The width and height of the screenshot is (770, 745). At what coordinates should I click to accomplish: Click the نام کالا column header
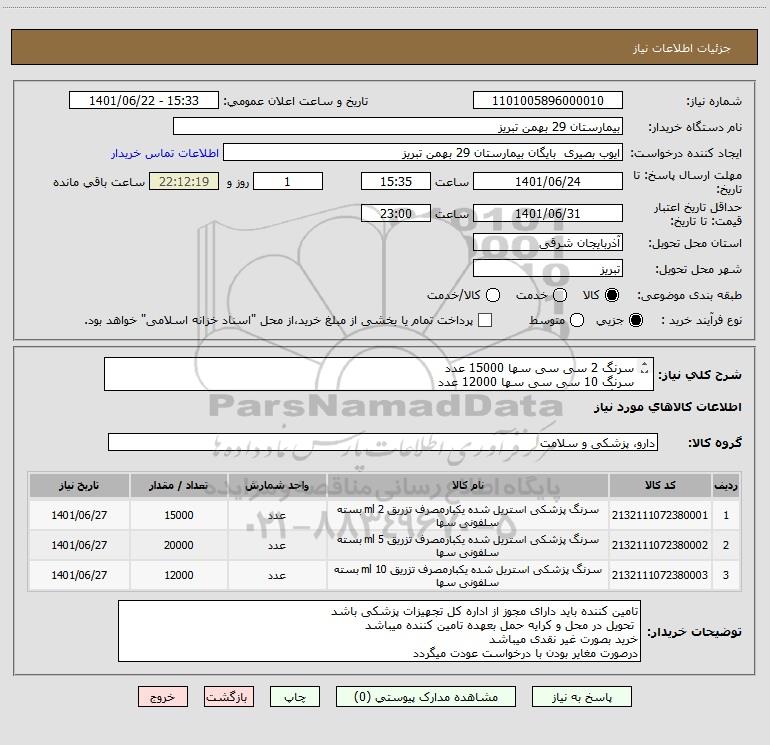(x=468, y=485)
